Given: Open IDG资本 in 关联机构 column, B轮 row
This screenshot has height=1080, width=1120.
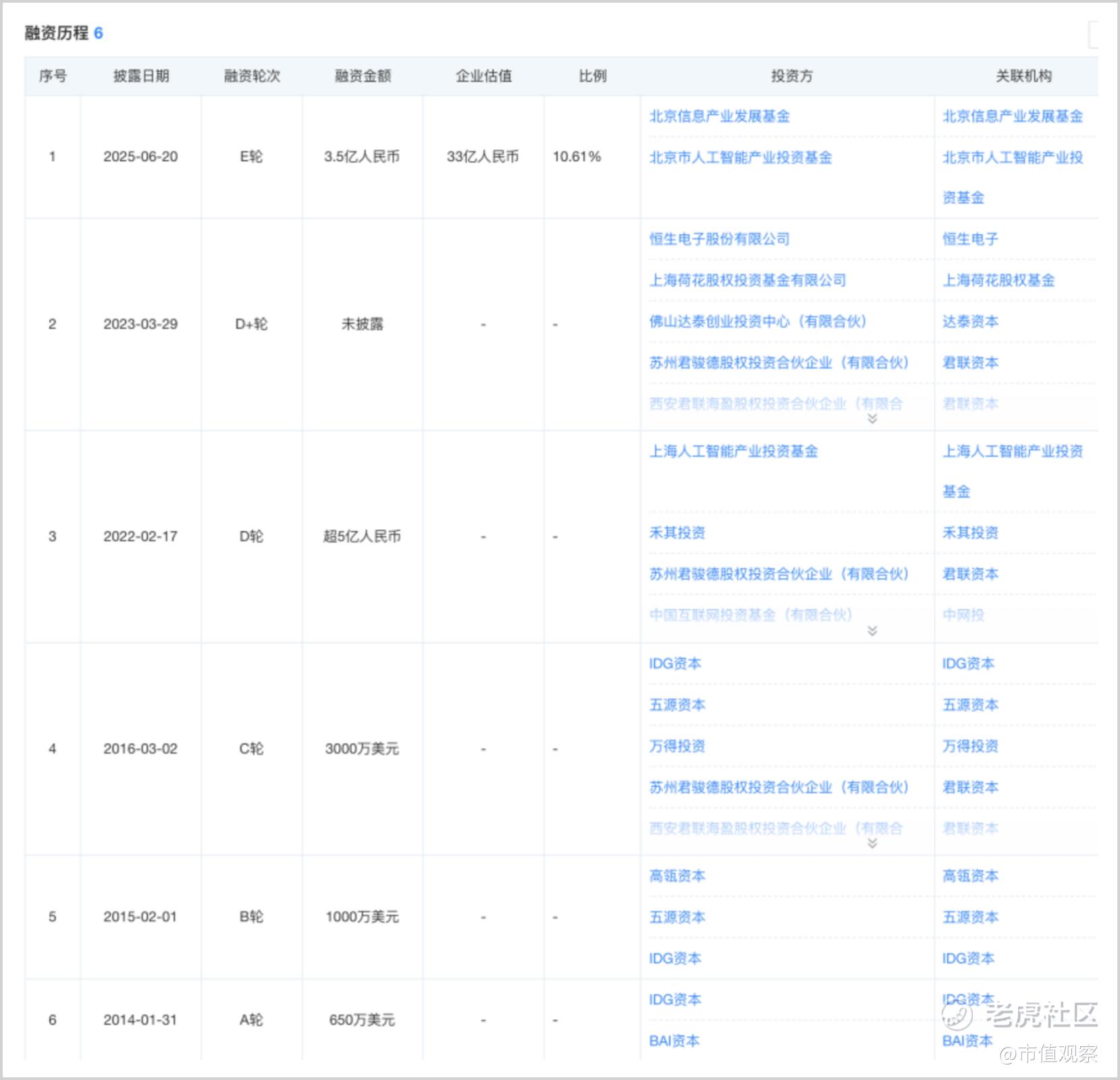Looking at the screenshot, I should tap(968, 959).
